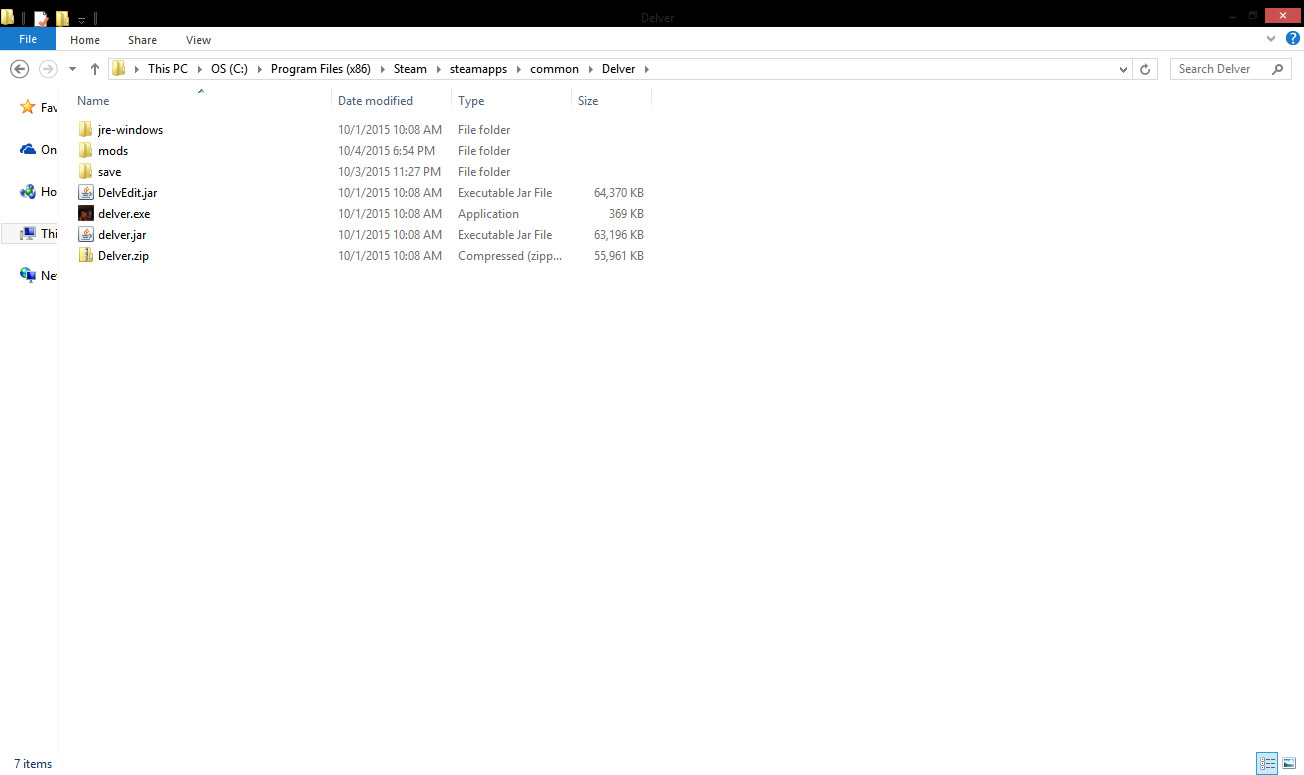The image size is (1304, 775).
Task: Click the Compressed (zipp... type cell
Action: pyautogui.click(x=510, y=256)
